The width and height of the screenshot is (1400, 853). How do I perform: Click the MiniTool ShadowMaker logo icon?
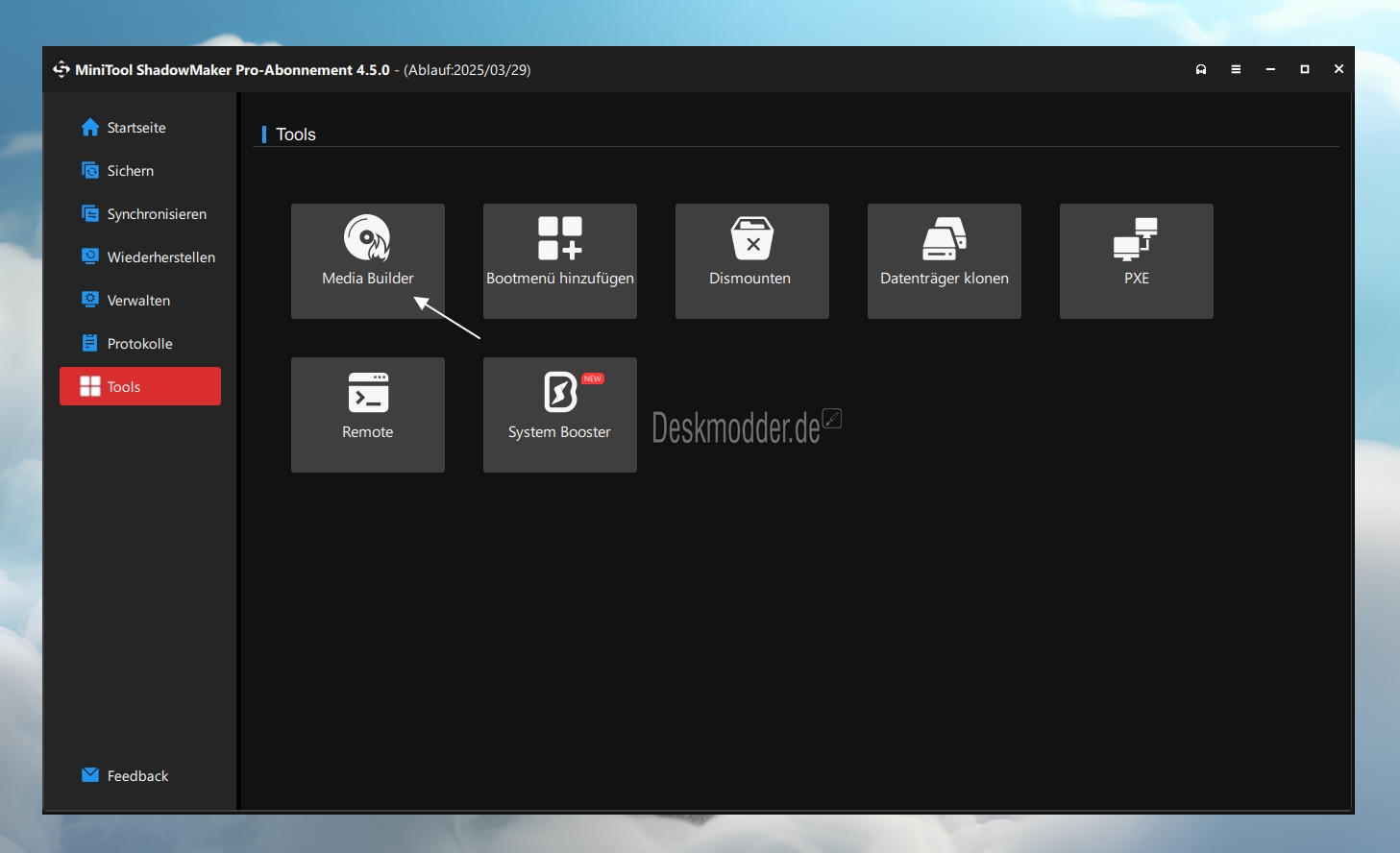[61, 69]
